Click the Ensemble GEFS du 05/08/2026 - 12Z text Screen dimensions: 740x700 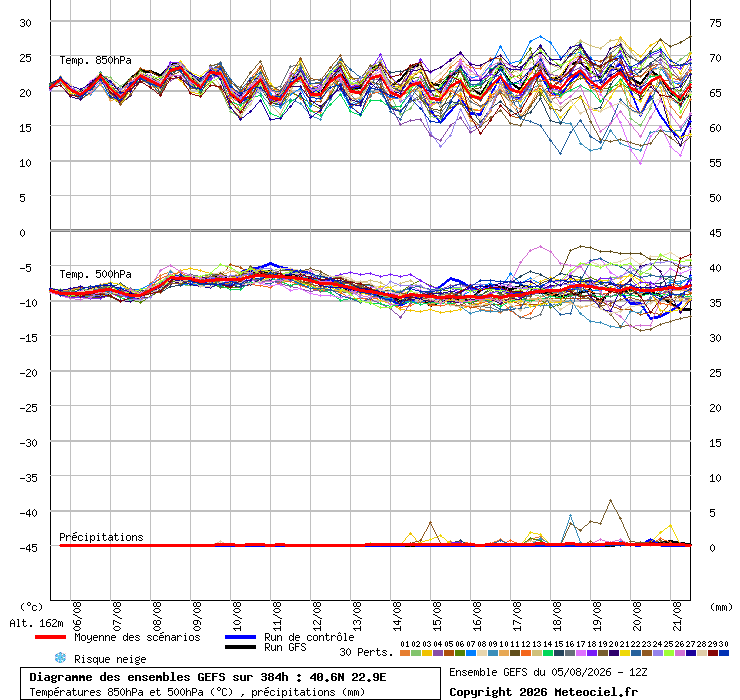(548, 672)
